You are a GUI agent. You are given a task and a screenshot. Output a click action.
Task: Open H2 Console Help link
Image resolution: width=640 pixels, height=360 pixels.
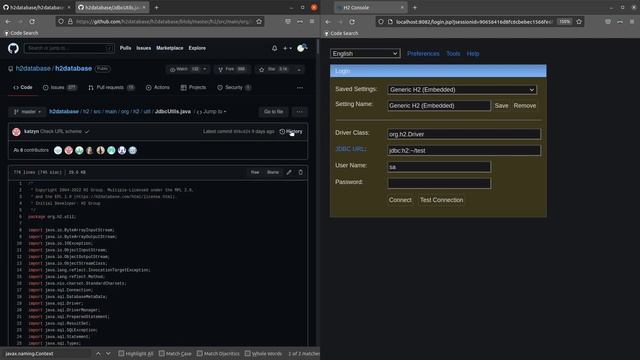click(473, 53)
